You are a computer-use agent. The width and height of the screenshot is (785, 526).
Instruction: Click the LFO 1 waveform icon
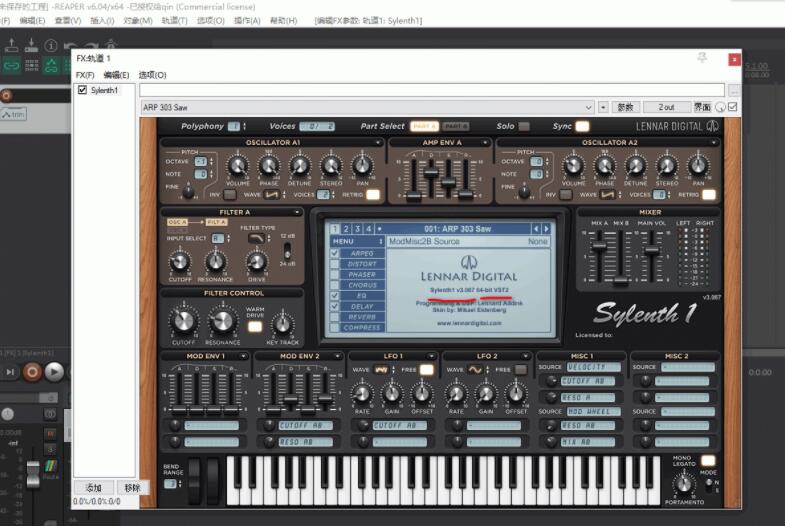(x=381, y=370)
